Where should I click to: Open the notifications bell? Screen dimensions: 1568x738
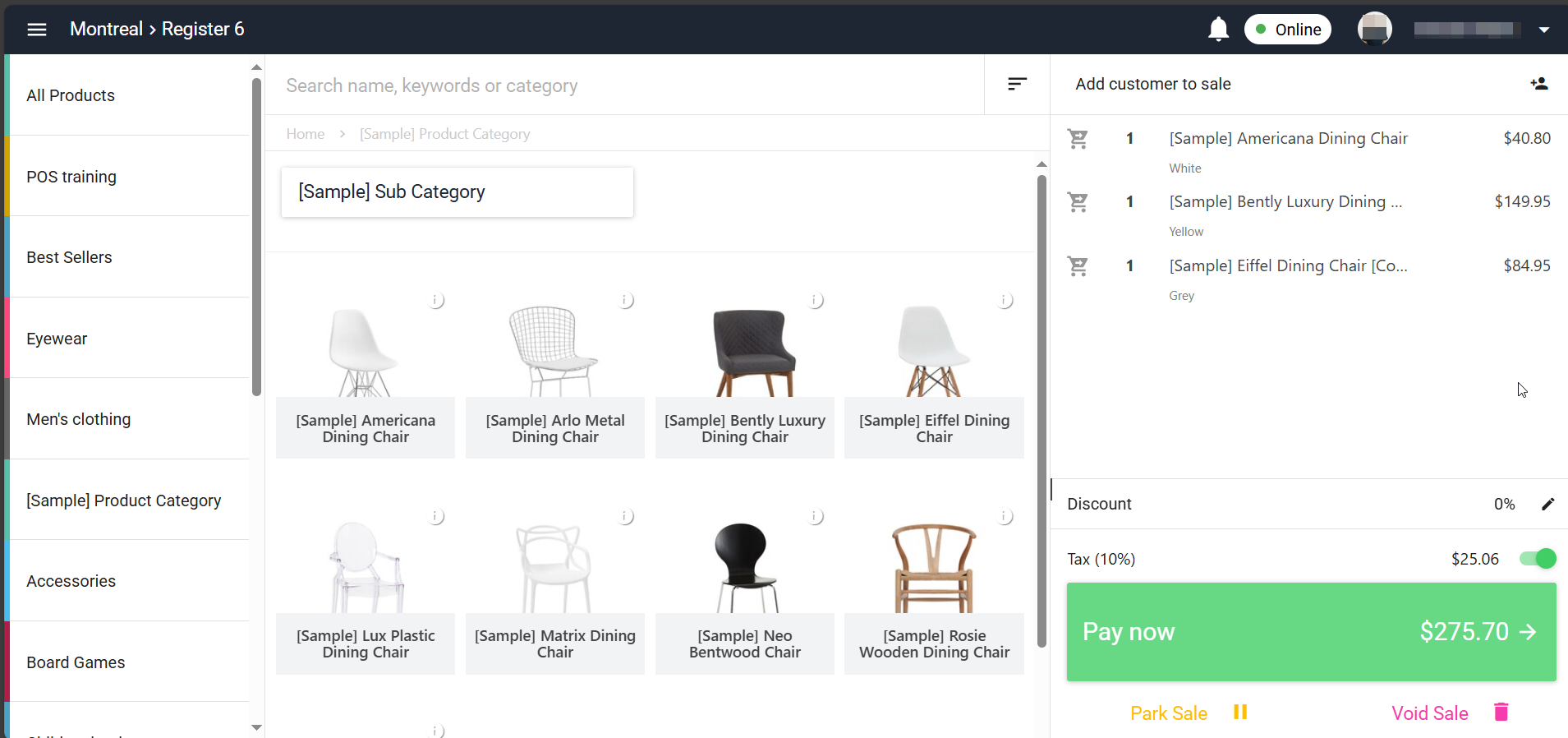click(1218, 30)
